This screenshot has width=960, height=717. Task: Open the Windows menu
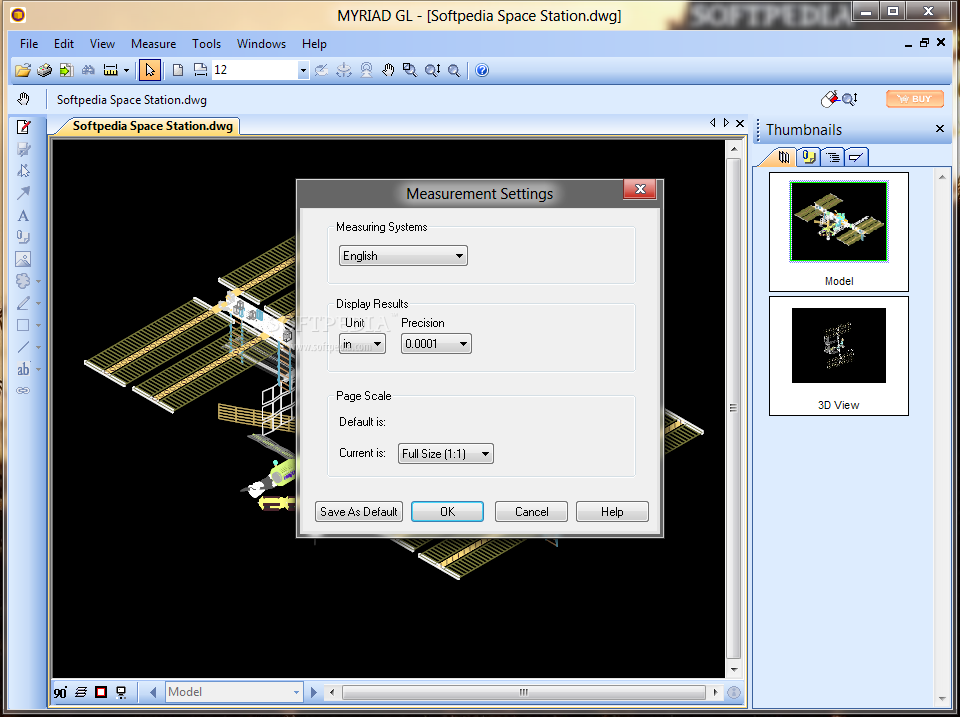pos(261,44)
